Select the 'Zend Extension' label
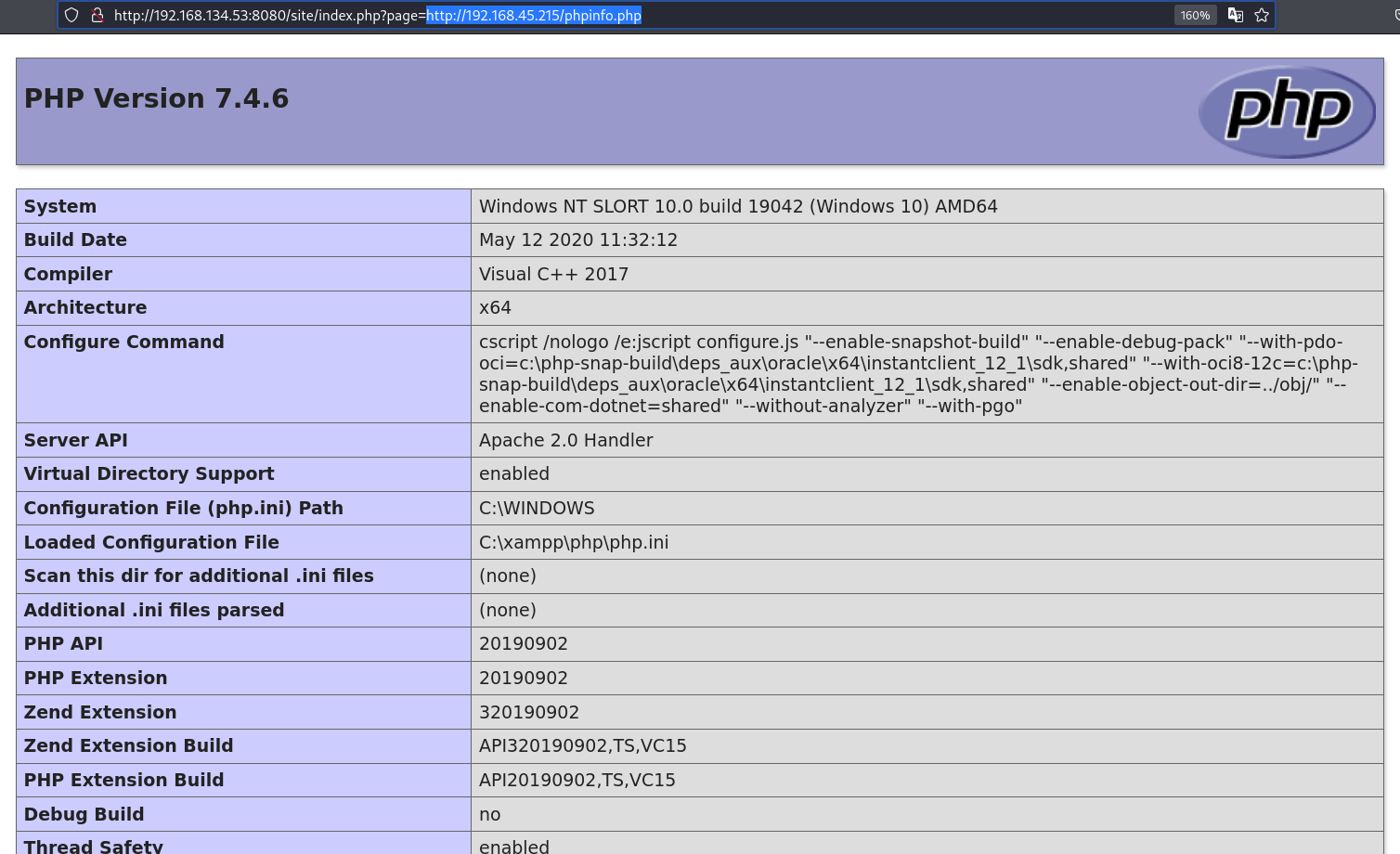The width and height of the screenshot is (1400, 854). (100, 712)
